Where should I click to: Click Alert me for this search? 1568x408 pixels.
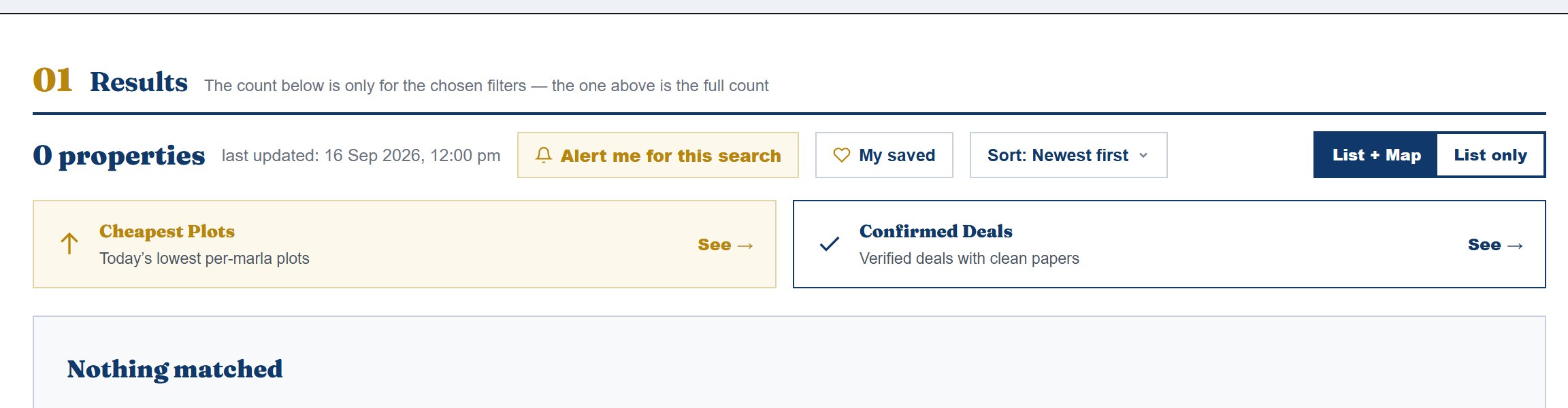(x=658, y=155)
